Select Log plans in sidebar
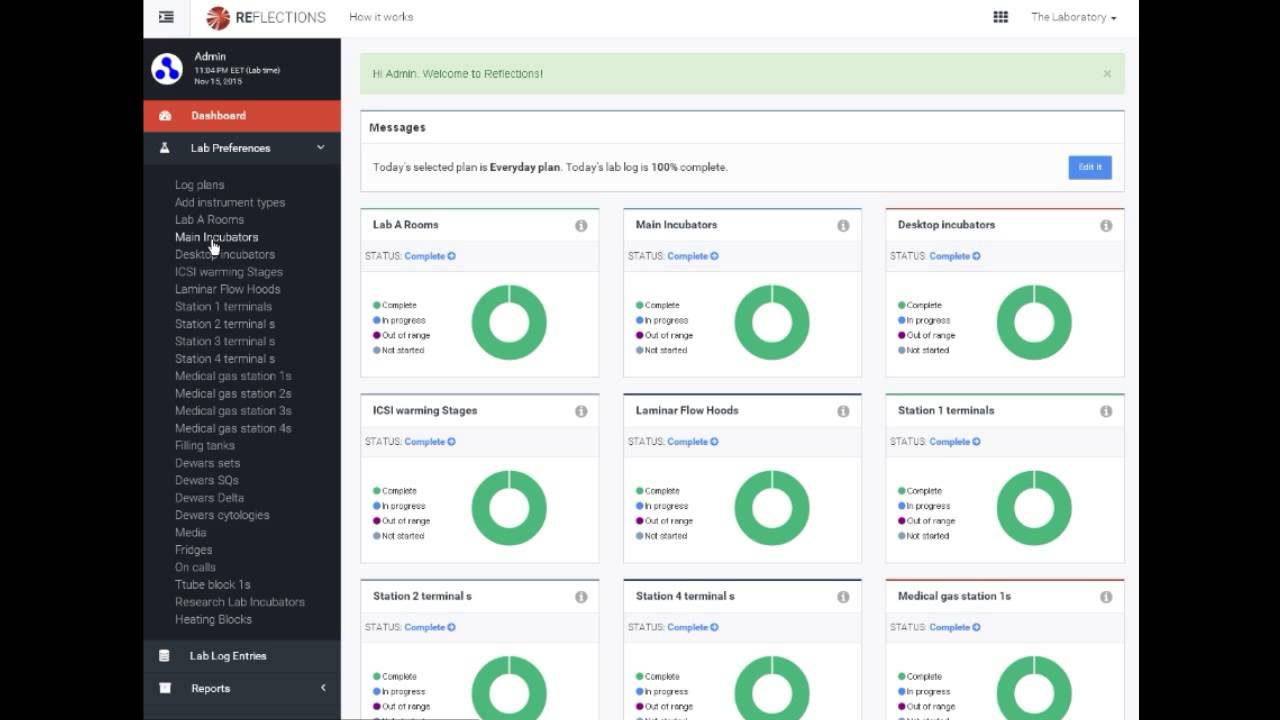1280x720 pixels. (x=199, y=185)
